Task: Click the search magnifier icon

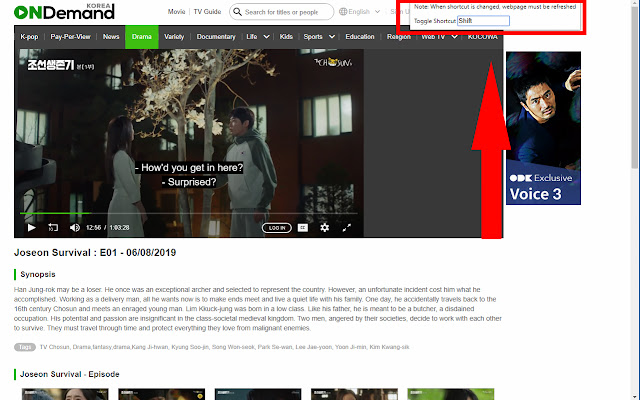Action: point(237,12)
